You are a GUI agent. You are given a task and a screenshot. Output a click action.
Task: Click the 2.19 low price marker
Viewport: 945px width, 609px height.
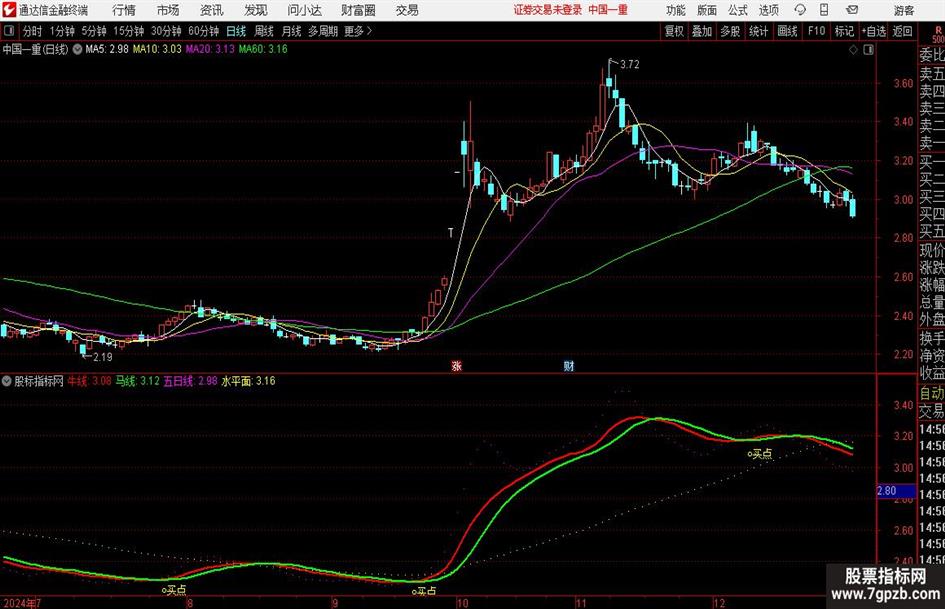coord(102,357)
